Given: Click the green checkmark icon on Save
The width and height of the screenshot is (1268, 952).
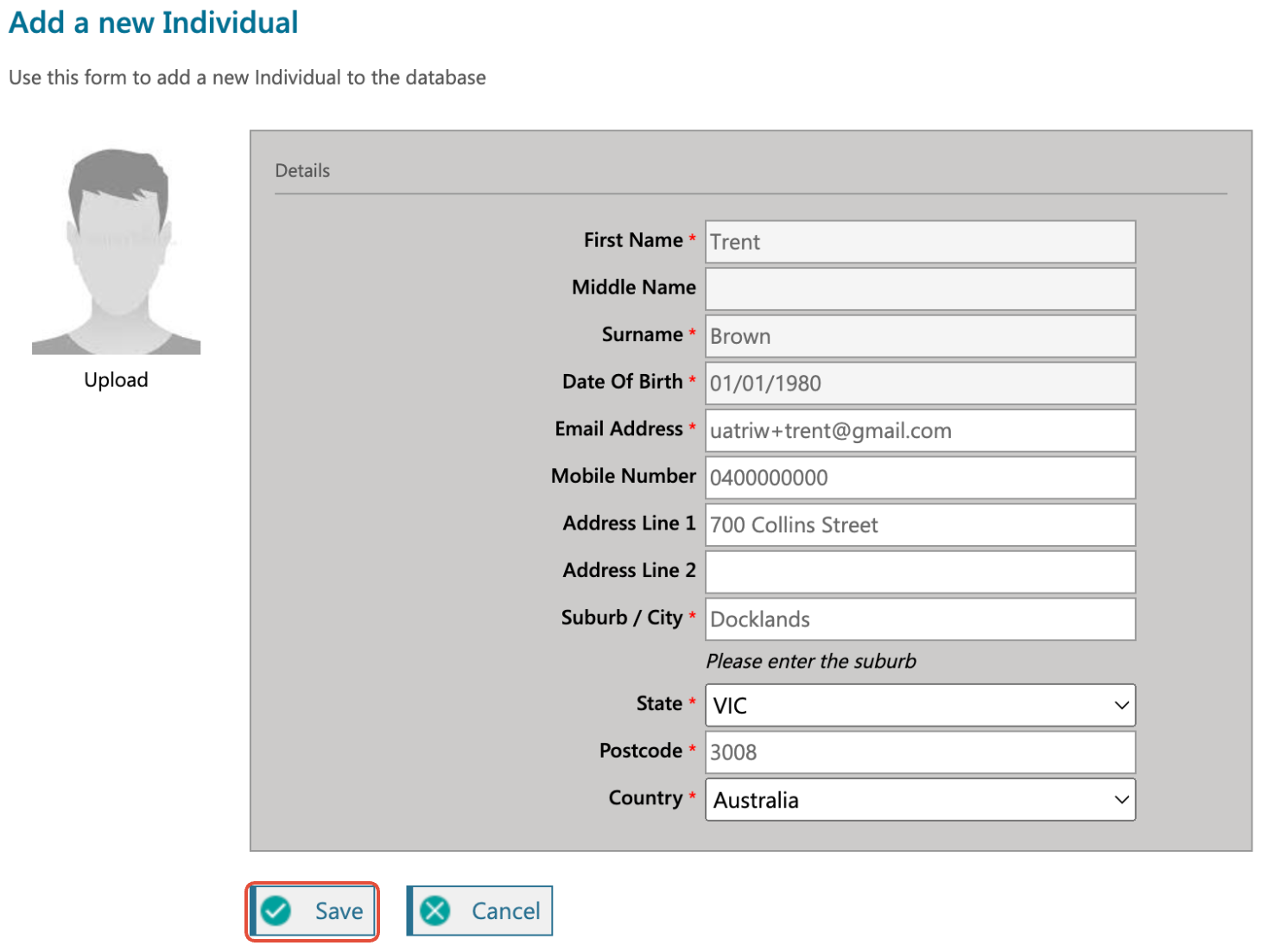Looking at the screenshot, I should 276,911.
